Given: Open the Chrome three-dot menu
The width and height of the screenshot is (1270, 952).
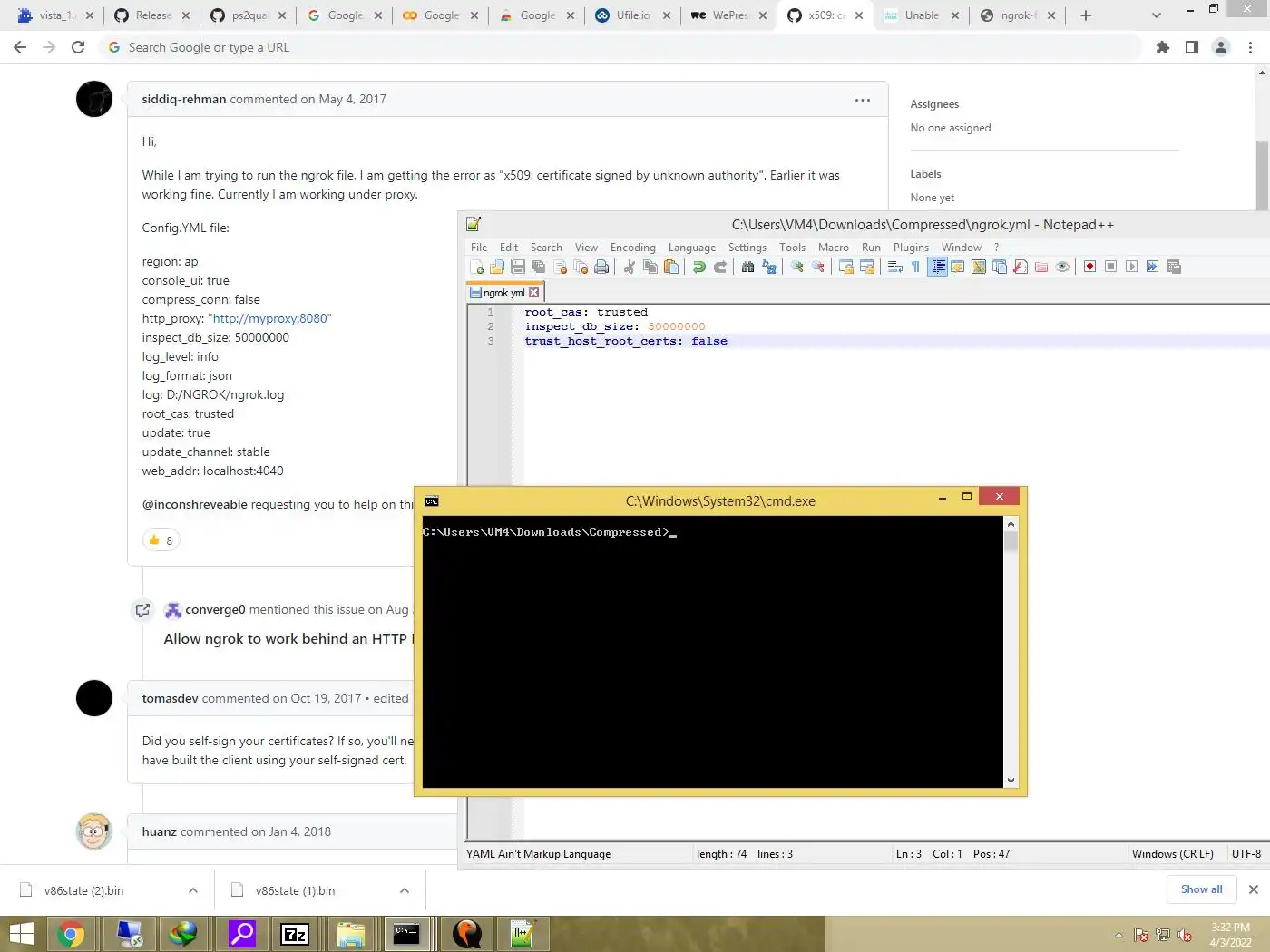Looking at the screenshot, I should pyautogui.click(x=1251, y=47).
